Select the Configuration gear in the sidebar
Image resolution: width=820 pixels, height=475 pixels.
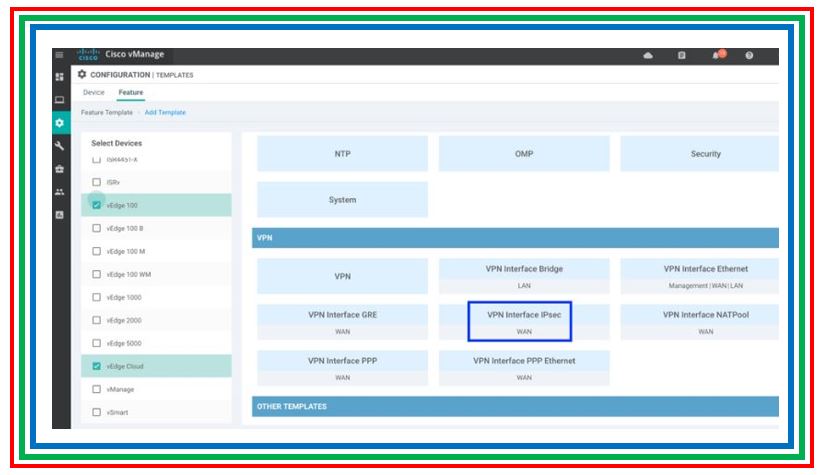[x=59, y=123]
